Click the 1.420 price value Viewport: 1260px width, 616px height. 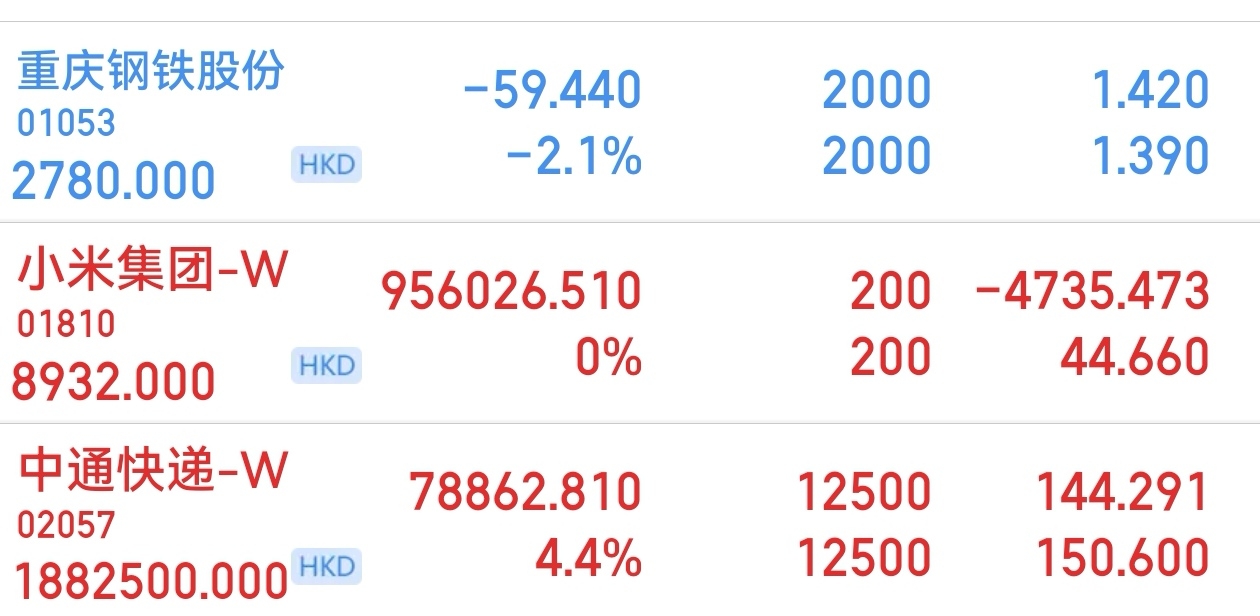1151,91
